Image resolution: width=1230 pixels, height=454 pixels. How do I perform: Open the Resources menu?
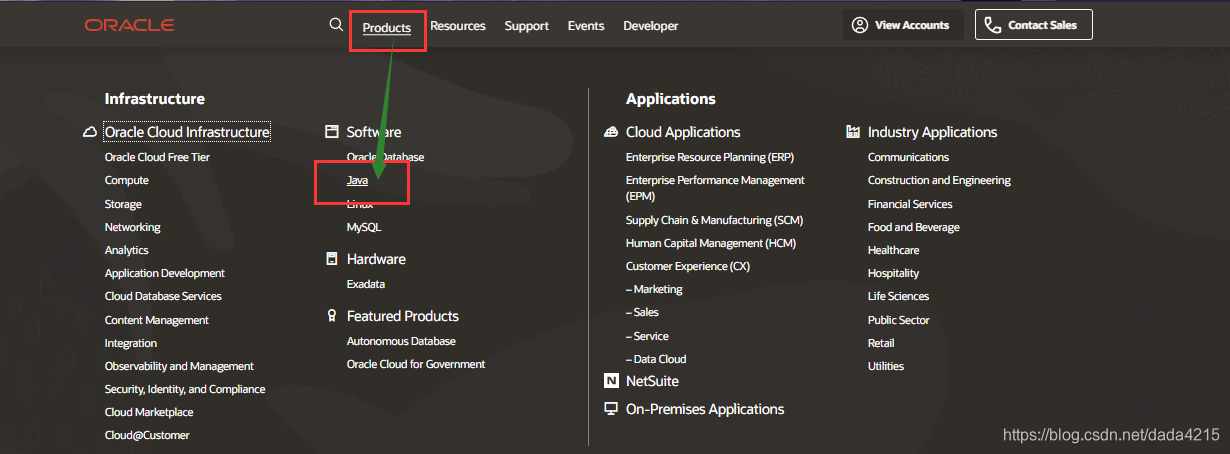click(458, 26)
